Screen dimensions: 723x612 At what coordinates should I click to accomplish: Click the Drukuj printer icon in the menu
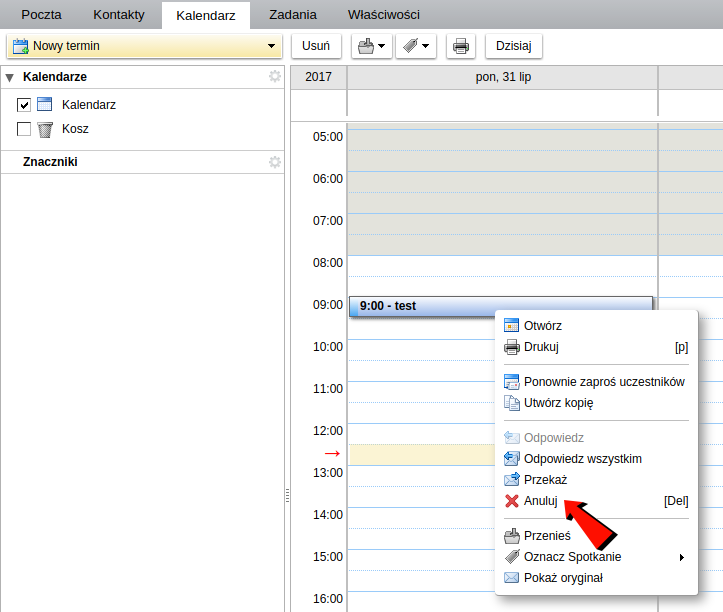(x=512, y=347)
